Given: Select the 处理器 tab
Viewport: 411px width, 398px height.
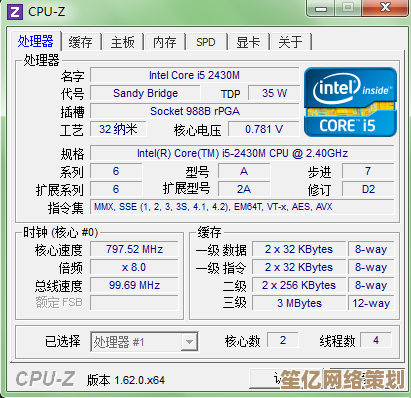Looking at the screenshot, I should [x=36, y=41].
